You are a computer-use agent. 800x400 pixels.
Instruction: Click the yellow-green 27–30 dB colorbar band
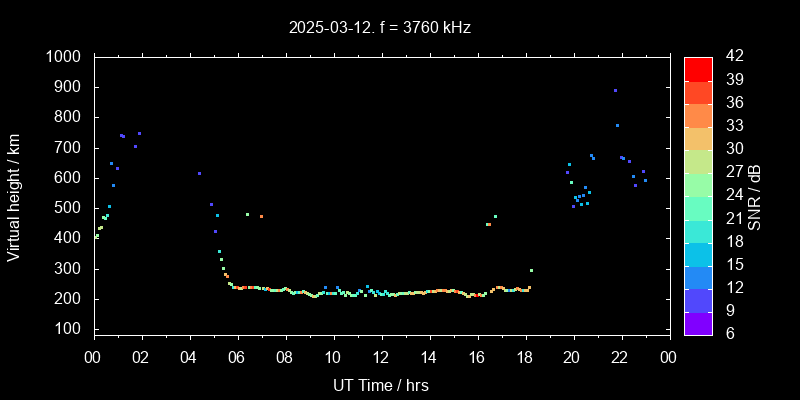pyautogui.click(x=698, y=161)
